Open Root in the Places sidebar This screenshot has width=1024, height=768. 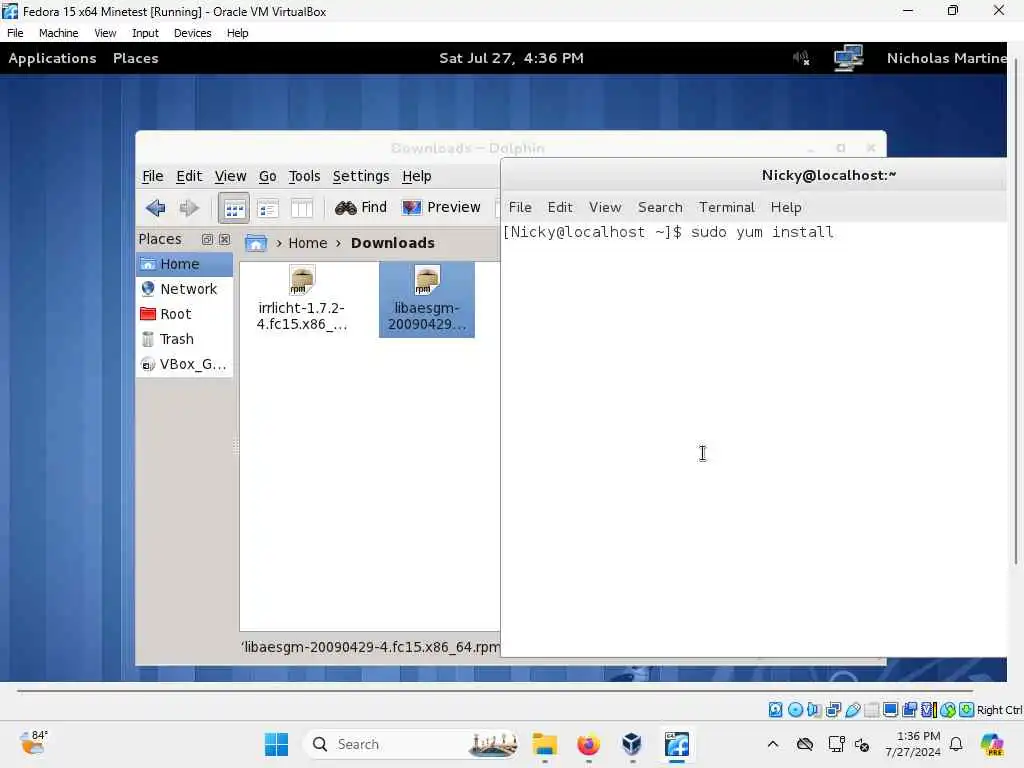[x=184, y=314]
